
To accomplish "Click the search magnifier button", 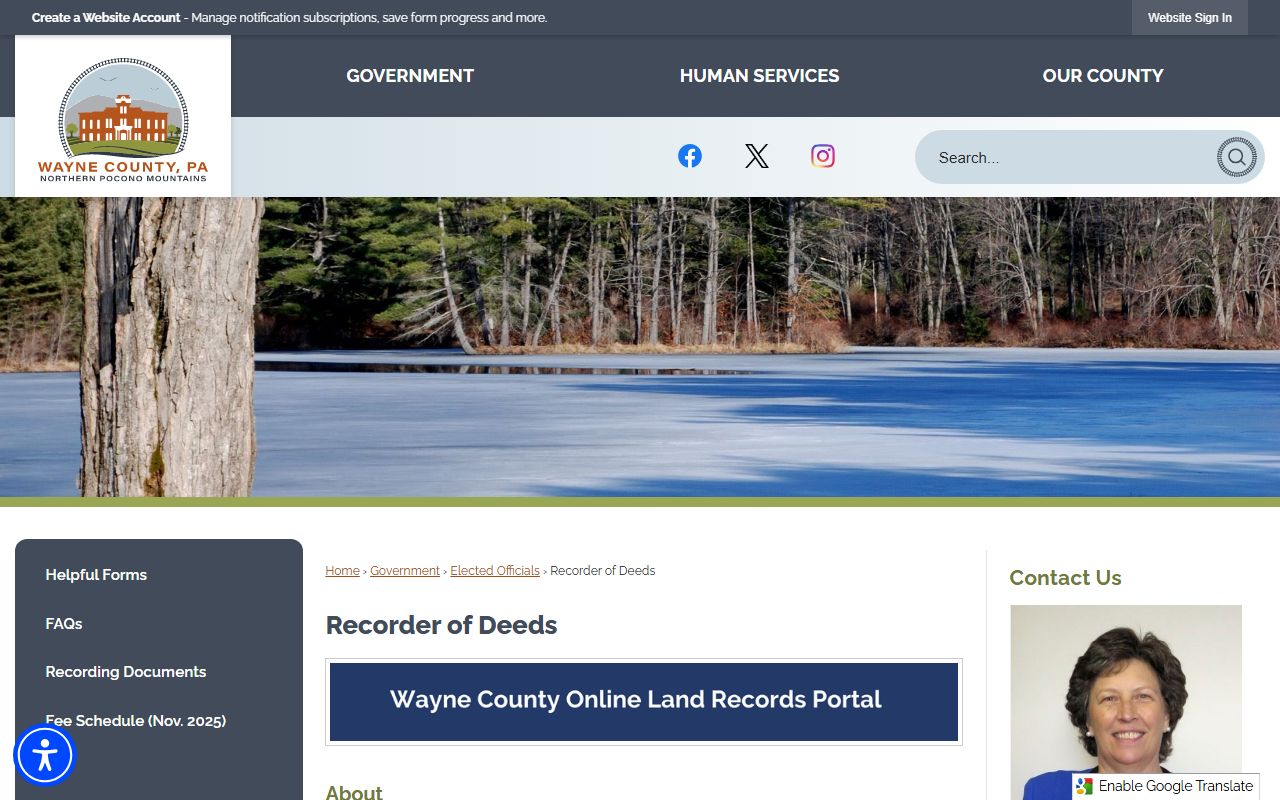I will point(1236,157).
